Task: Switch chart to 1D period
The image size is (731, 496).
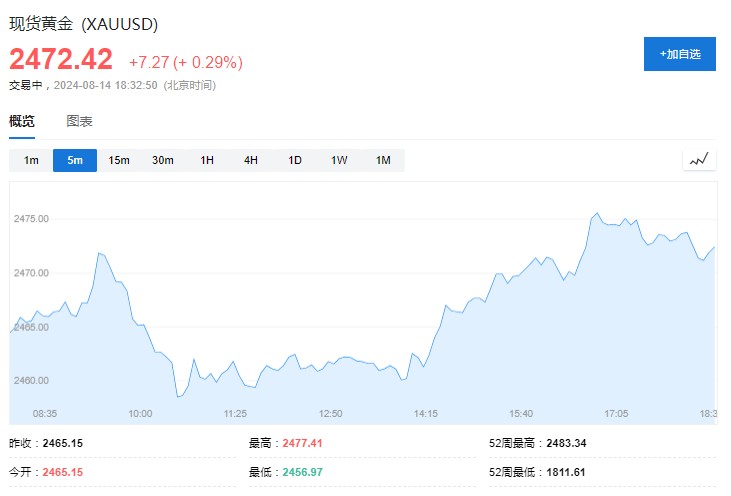Action: click(295, 160)
